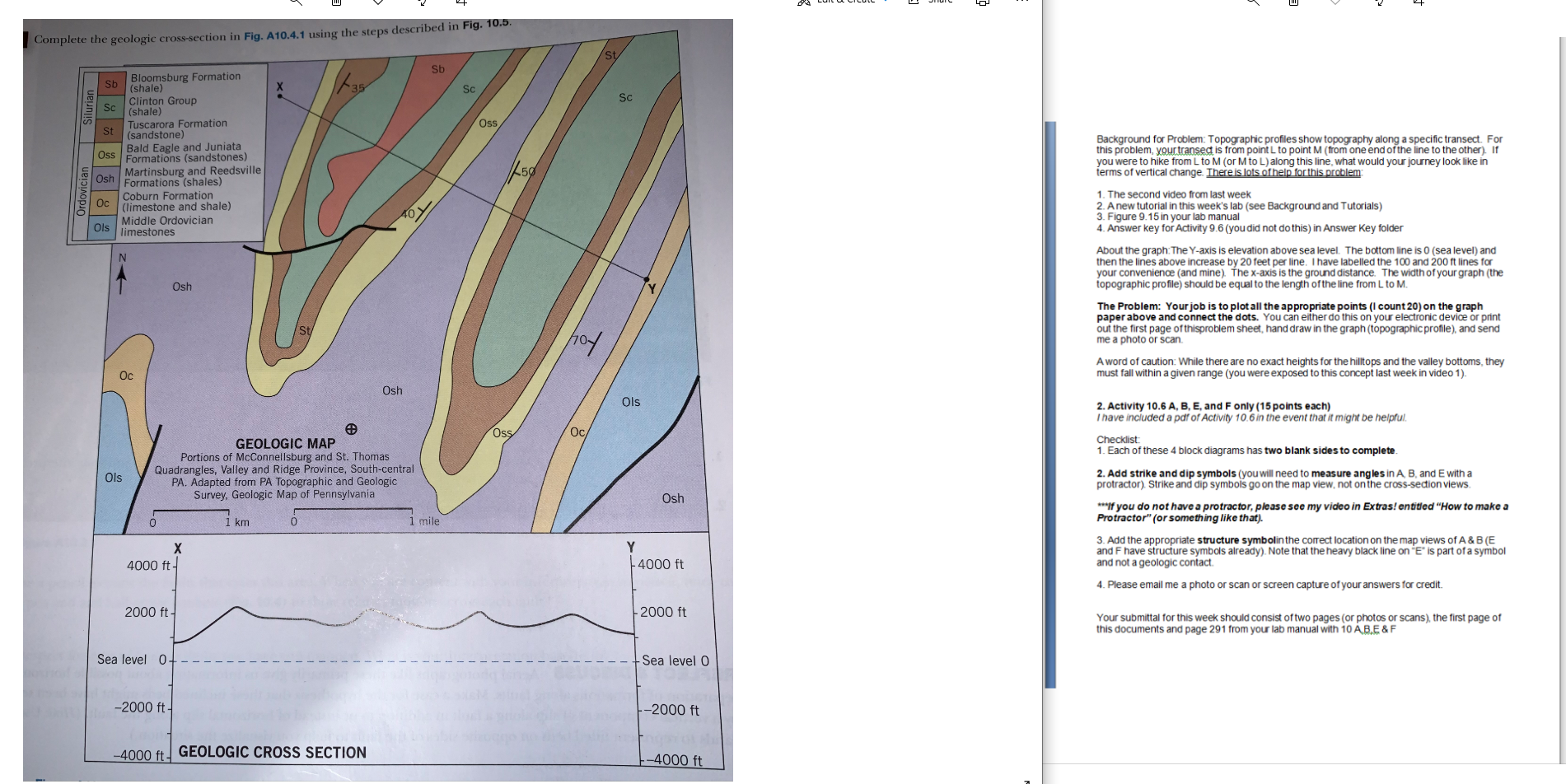
Task: Click the trash icon in the right toolbar
Action: (x=1292, y=3)
